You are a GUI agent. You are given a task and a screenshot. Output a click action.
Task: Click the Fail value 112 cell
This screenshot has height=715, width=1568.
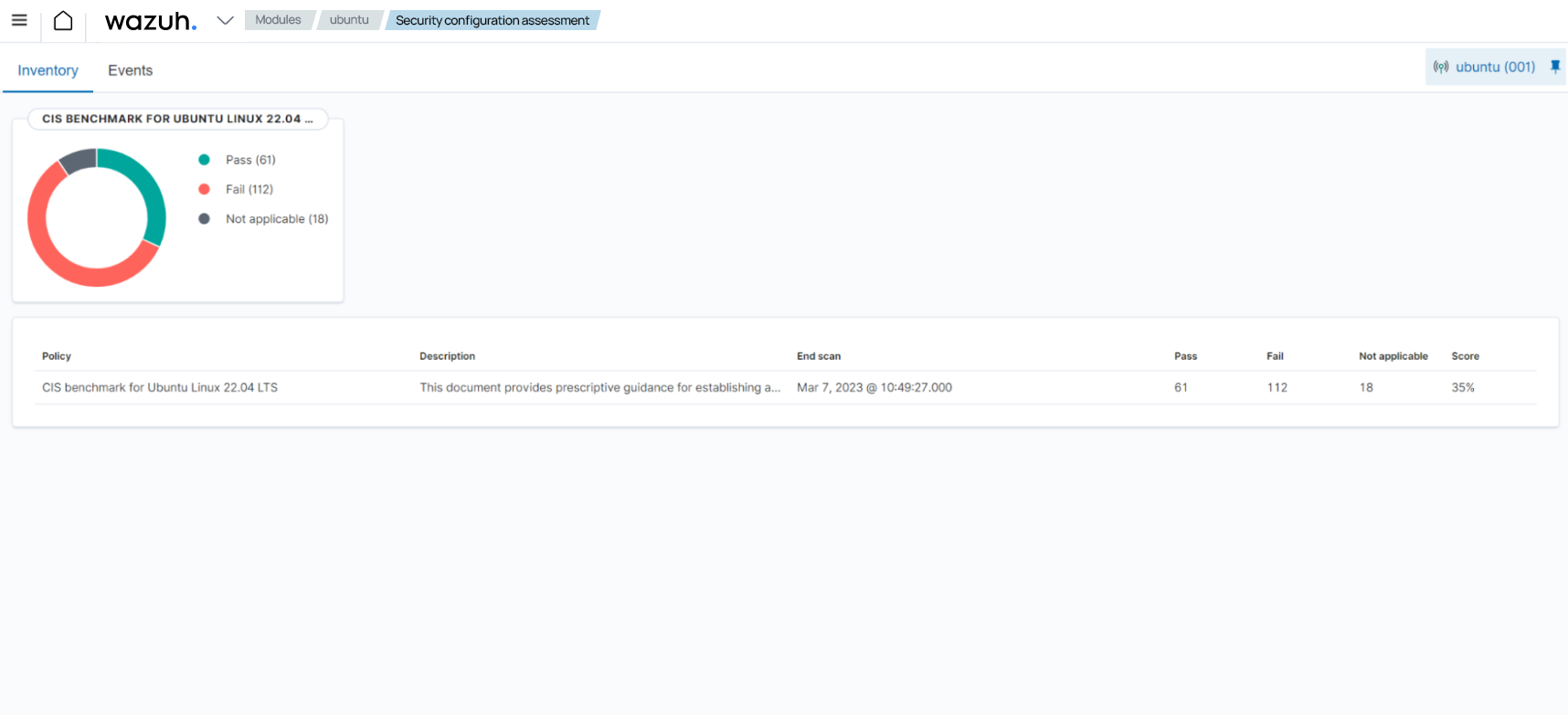[x=1277, y=387]
